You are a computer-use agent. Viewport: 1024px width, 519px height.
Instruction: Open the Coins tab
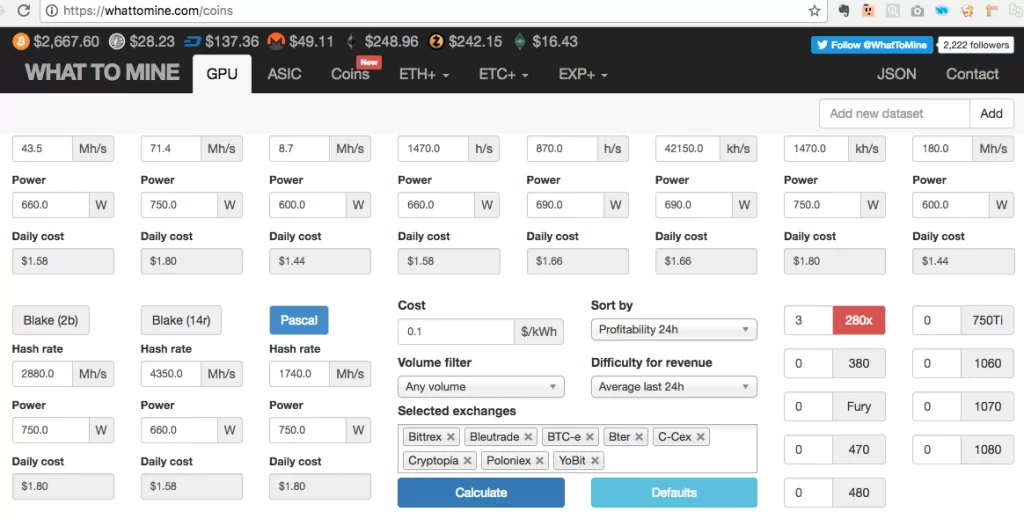click(x=350, y=74)
